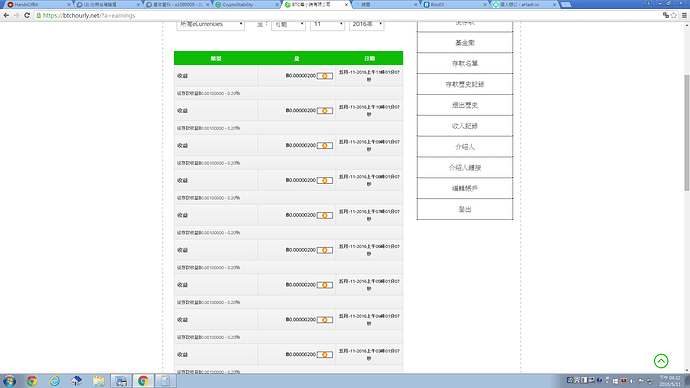Open 存款歷史記錄 in the side menu
The height and width of the screenshot is (388, 690).
point(465,84)
